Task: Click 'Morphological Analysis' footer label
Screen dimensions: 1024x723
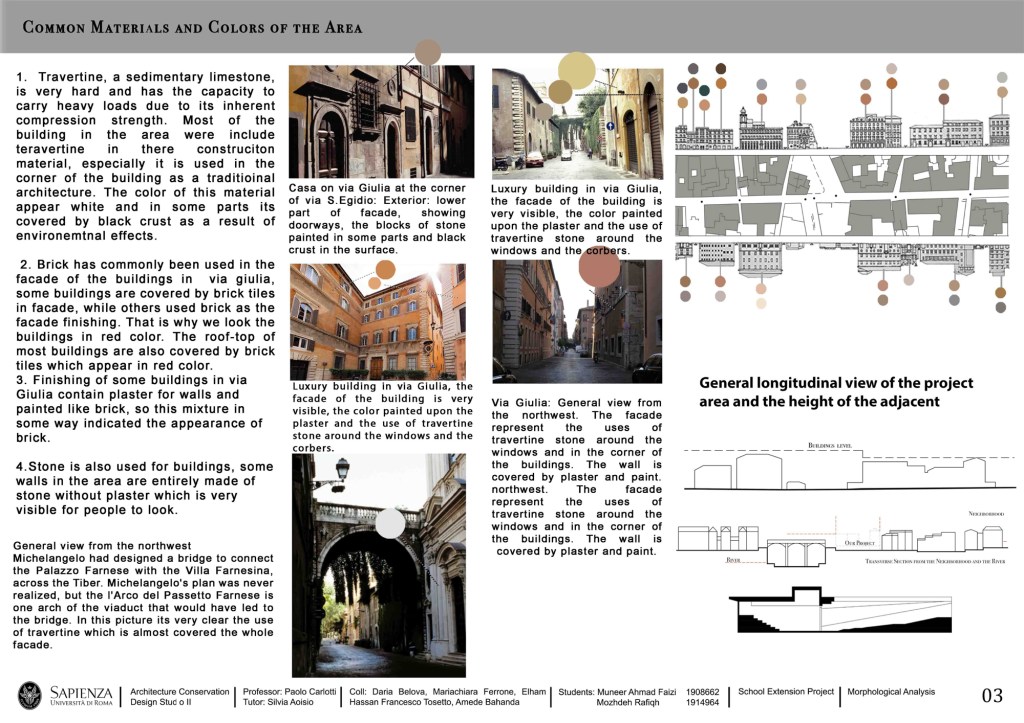Action: (890, 692)
